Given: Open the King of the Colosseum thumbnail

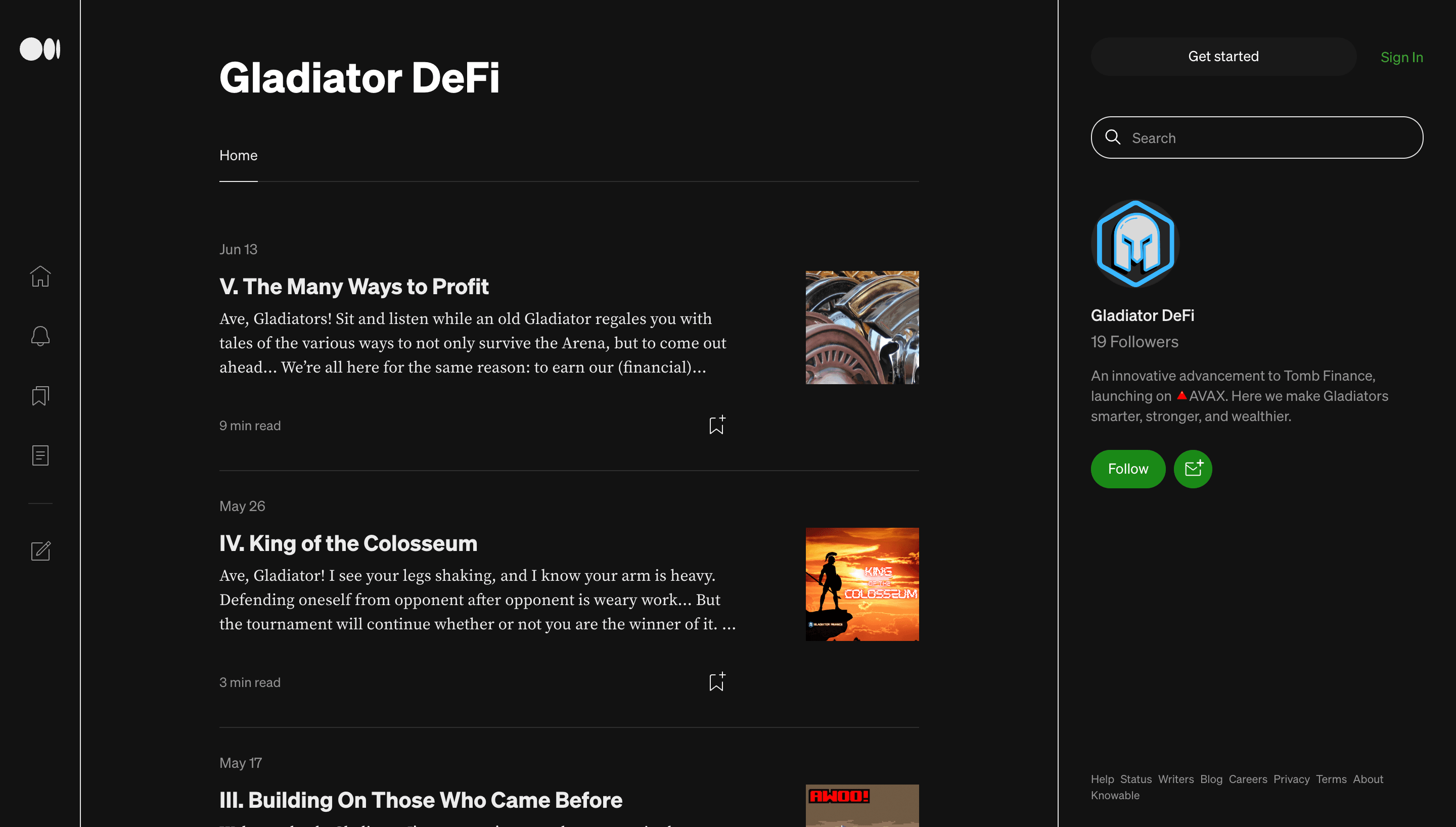Looking at the screenshot, I should click(862, 584).
